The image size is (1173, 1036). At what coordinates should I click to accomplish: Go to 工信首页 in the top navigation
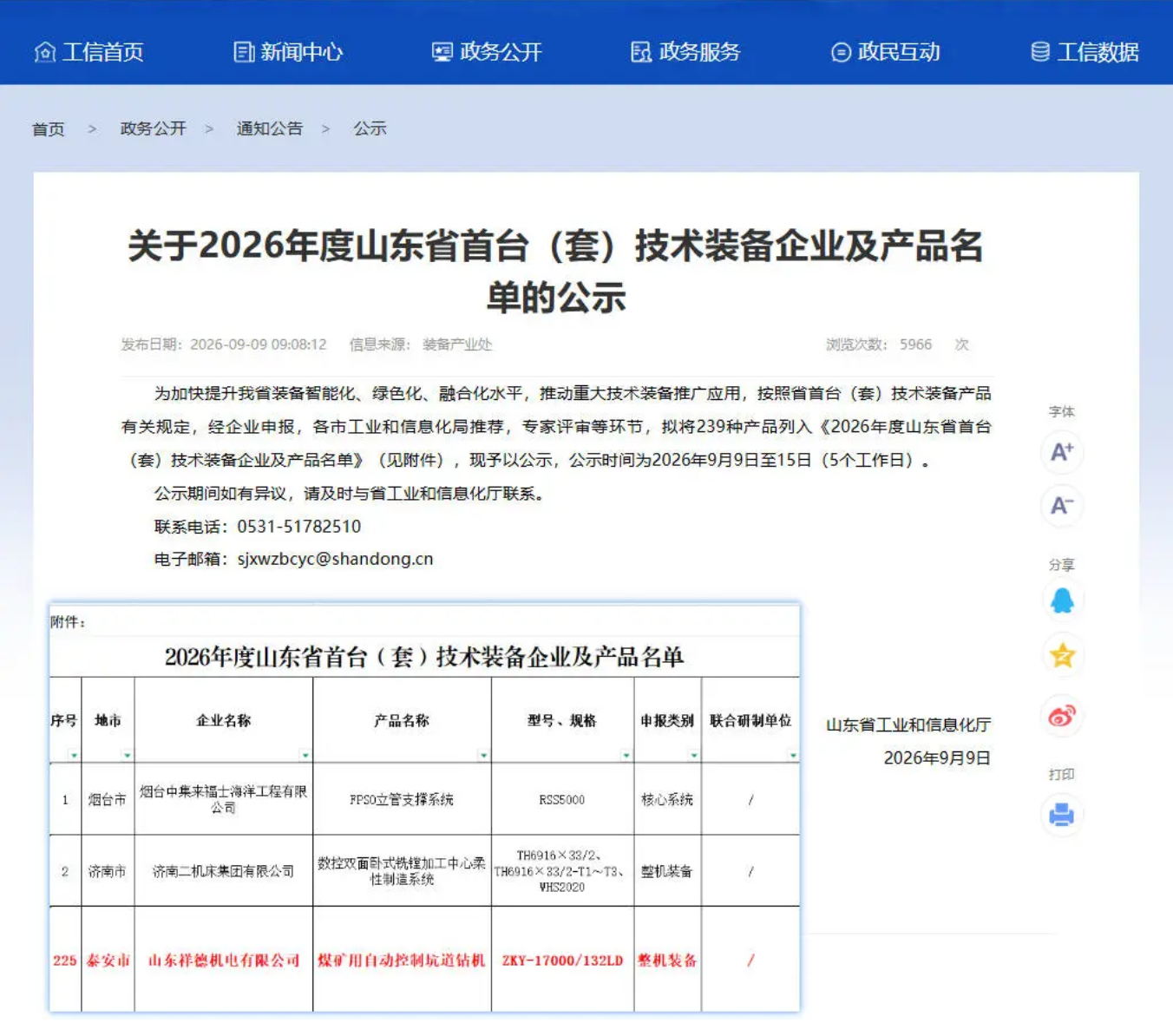pyautogui.click(x=88, y=52)
